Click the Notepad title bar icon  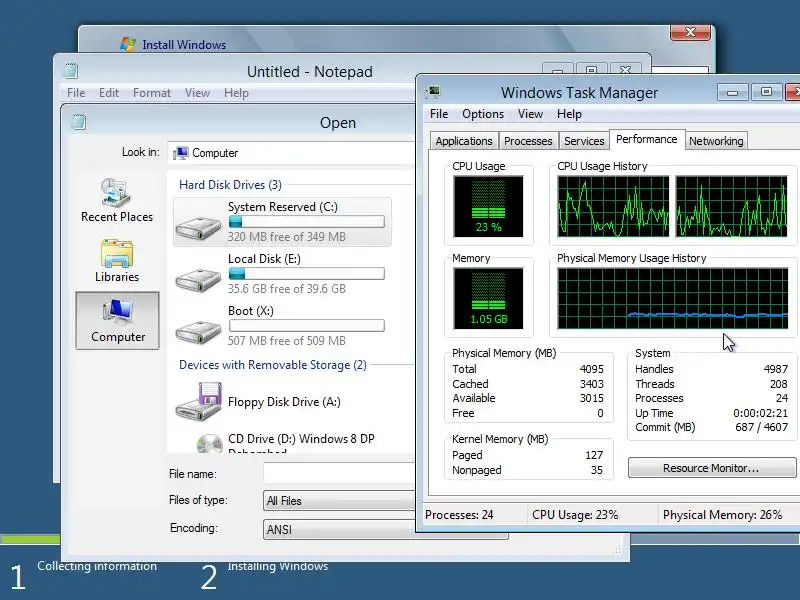(x=71, y=71)
